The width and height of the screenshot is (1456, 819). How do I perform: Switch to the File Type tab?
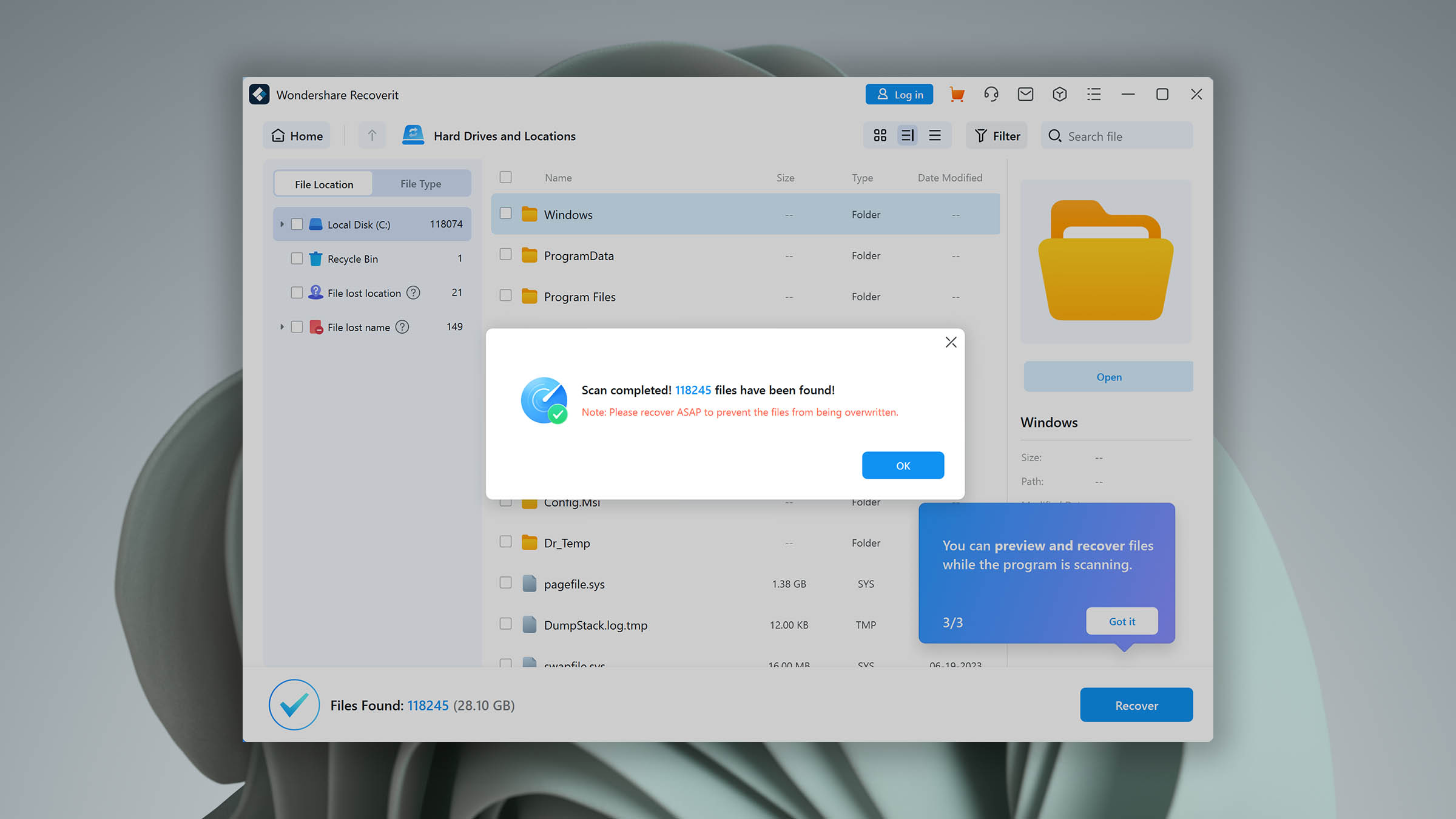pos(420,184)
